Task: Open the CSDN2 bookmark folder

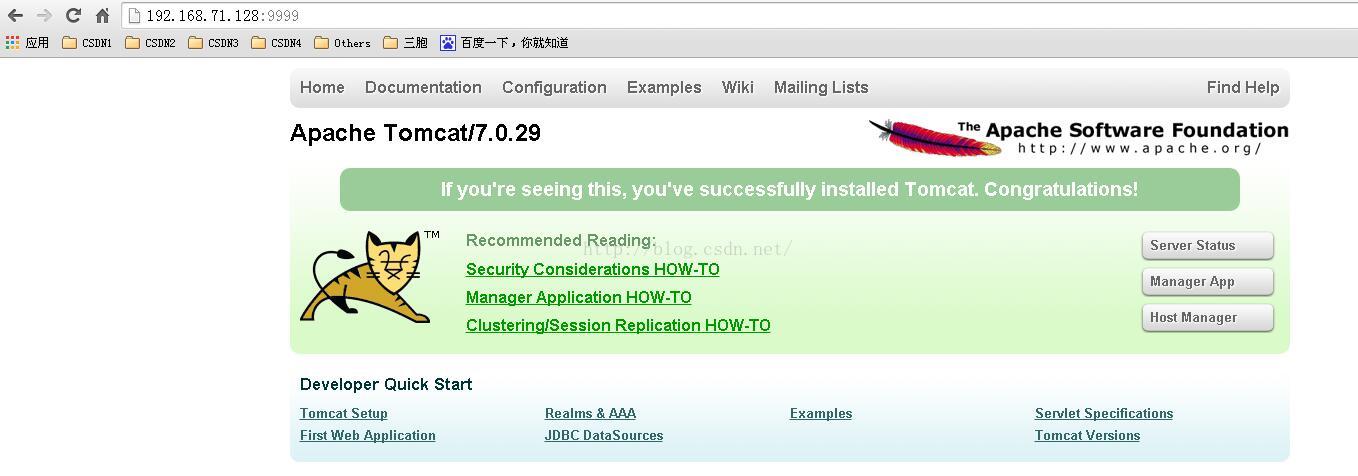Action: pyautogui.click(x=150, y=43)
